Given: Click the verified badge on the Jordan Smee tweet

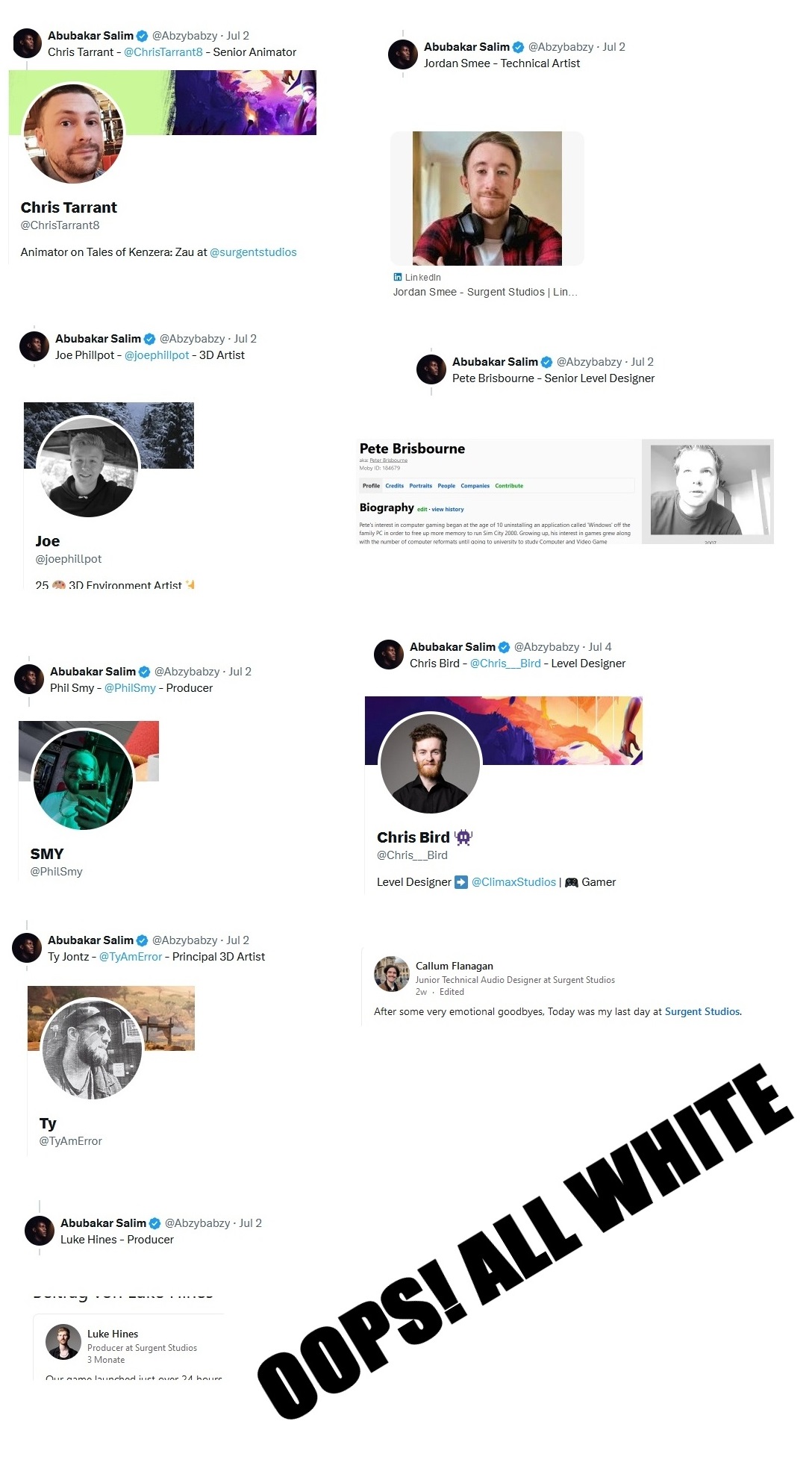Looking at the screenshot, I should tap(518, 47).
